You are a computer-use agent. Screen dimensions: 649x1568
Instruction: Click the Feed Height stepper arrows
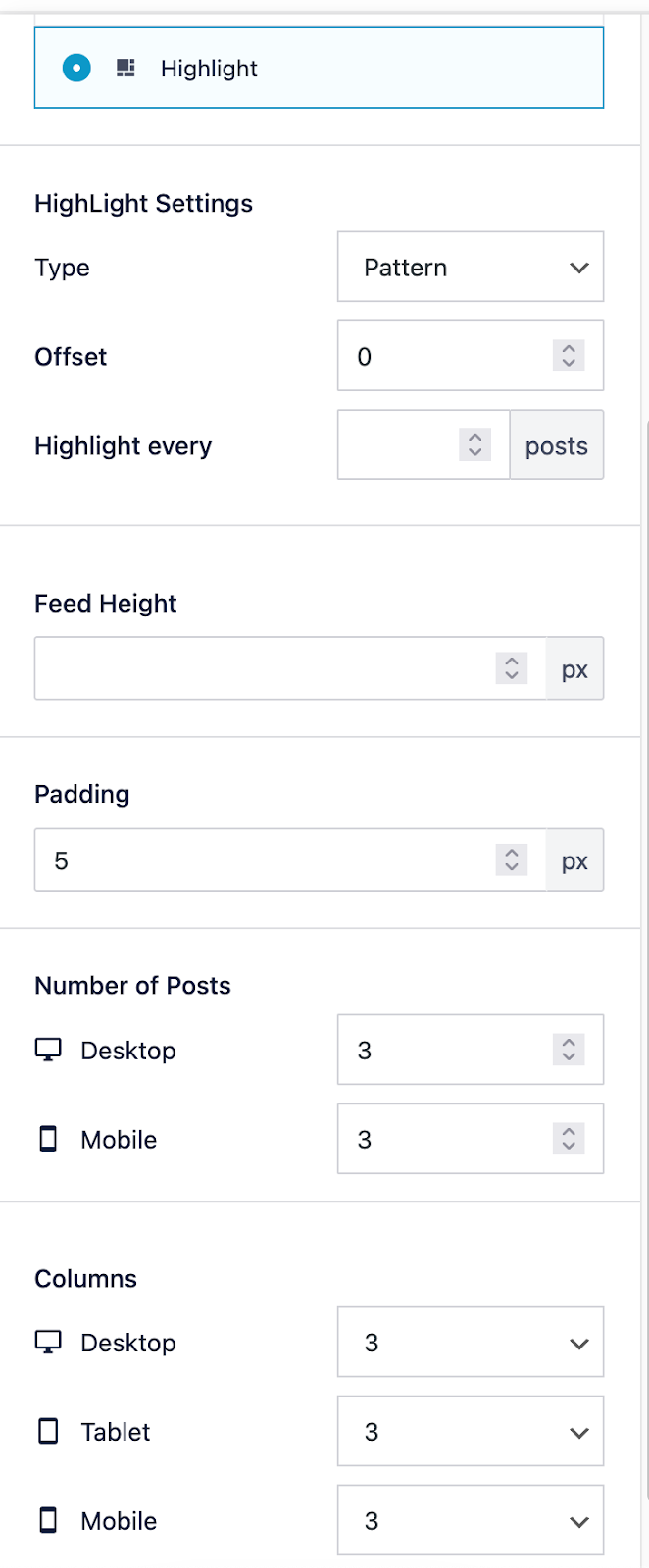pyautogui.click(x=512, y=668)
